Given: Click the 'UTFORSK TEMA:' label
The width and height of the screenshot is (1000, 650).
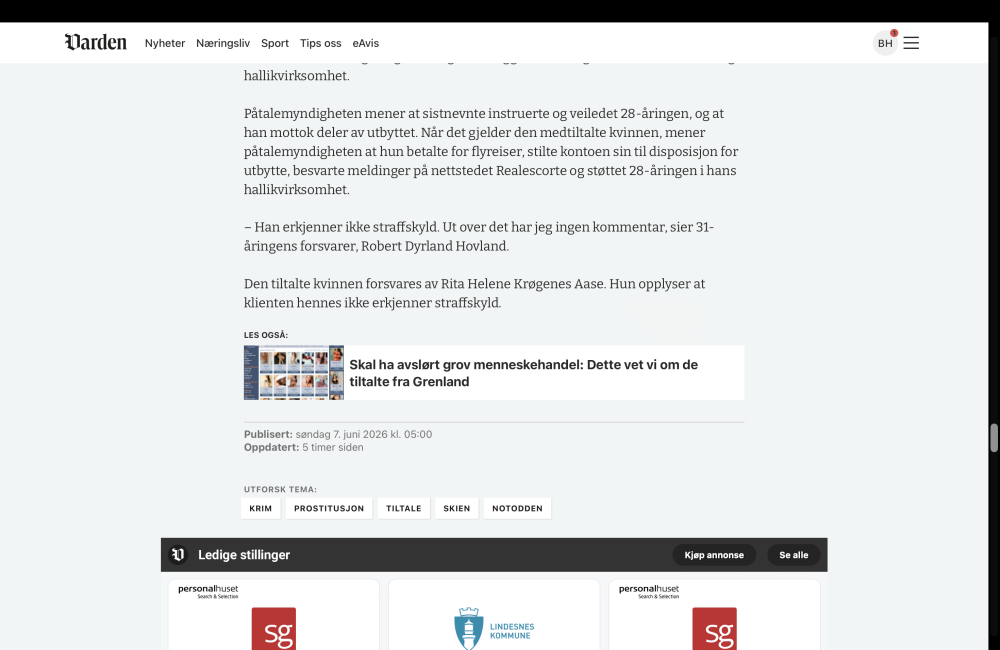Looking at the screenshot, I should tap(280, 490).
